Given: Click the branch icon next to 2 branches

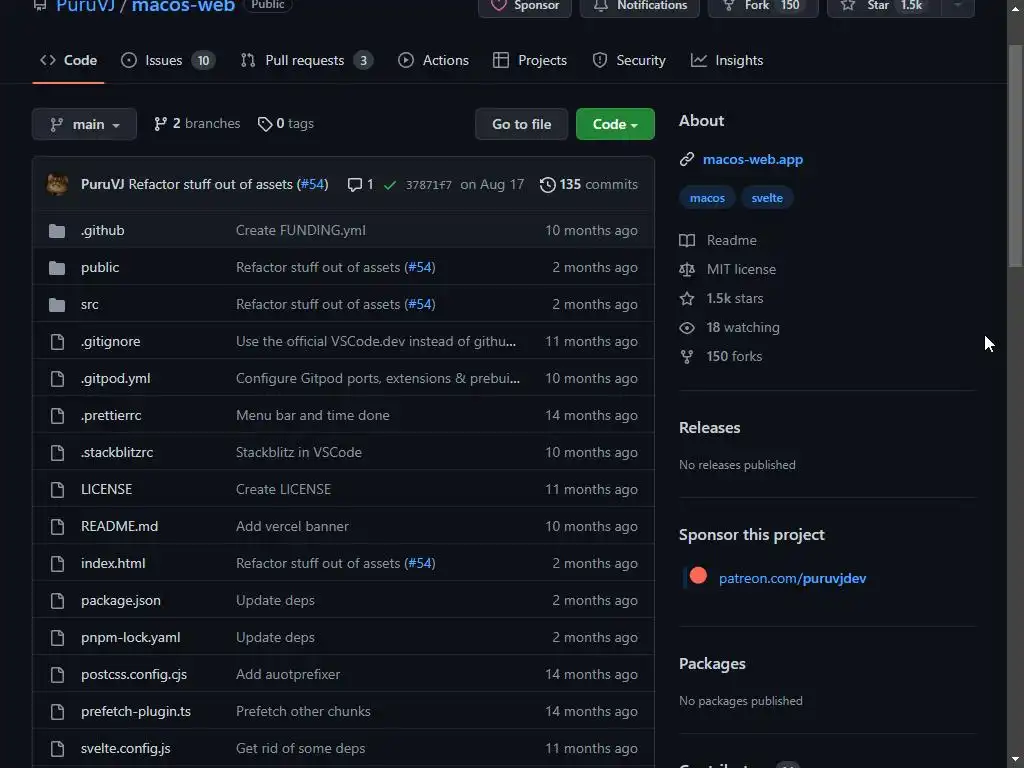Looking at the screenshot, I should (x=160, y=124).
